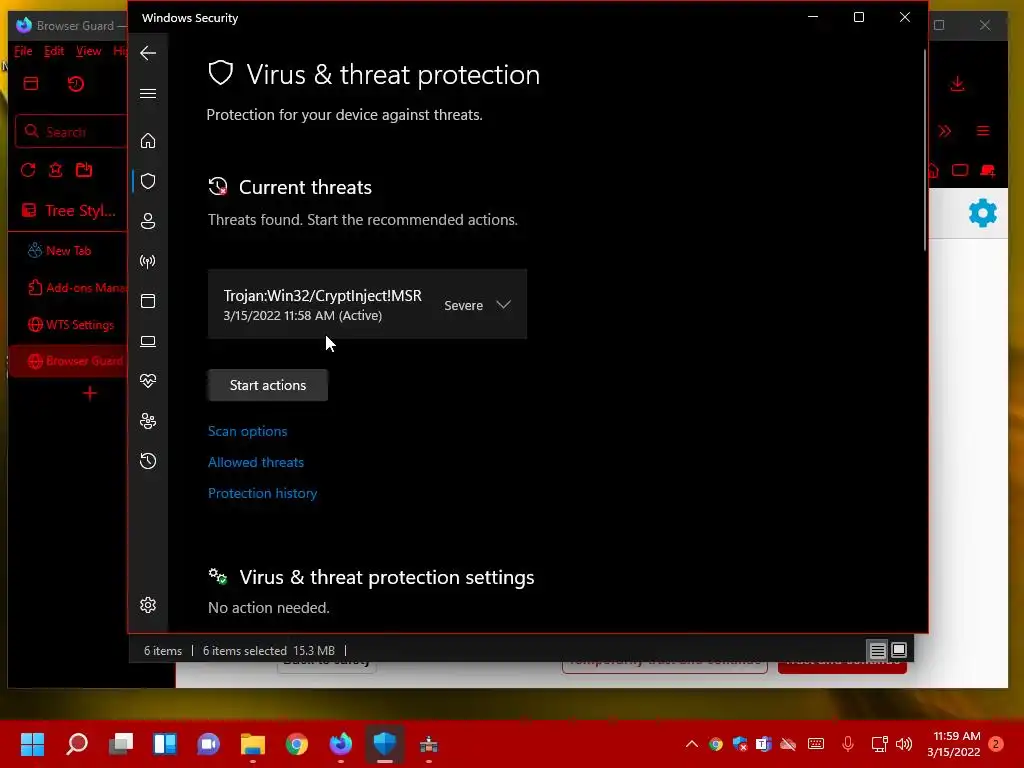Click the Firefox history clock icon
Image resolution: width=1024 pixels, height=768 pixels.
point(76,84)
